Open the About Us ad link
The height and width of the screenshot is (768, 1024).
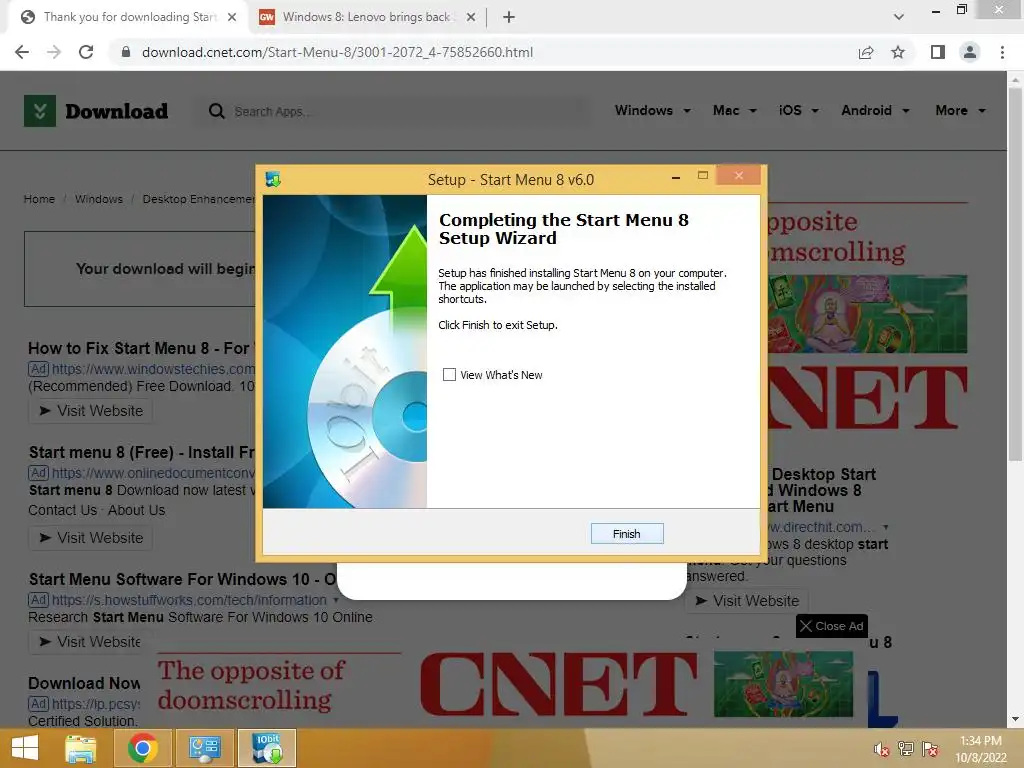coord(136,510)
